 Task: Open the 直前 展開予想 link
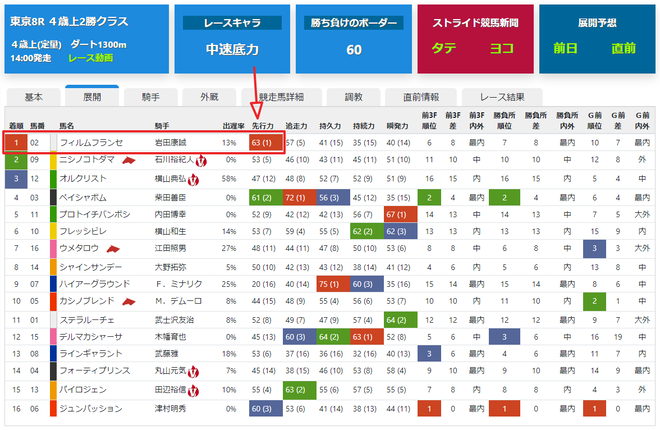pos(623,48)
